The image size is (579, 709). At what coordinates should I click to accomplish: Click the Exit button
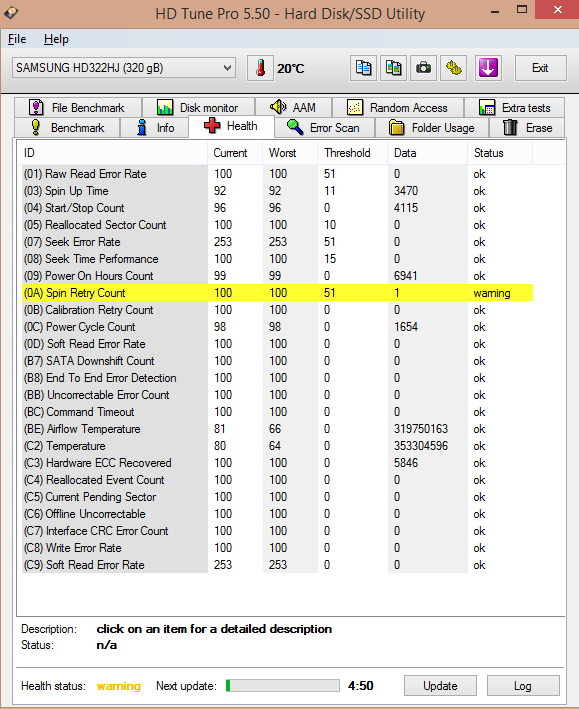[541, 68]
